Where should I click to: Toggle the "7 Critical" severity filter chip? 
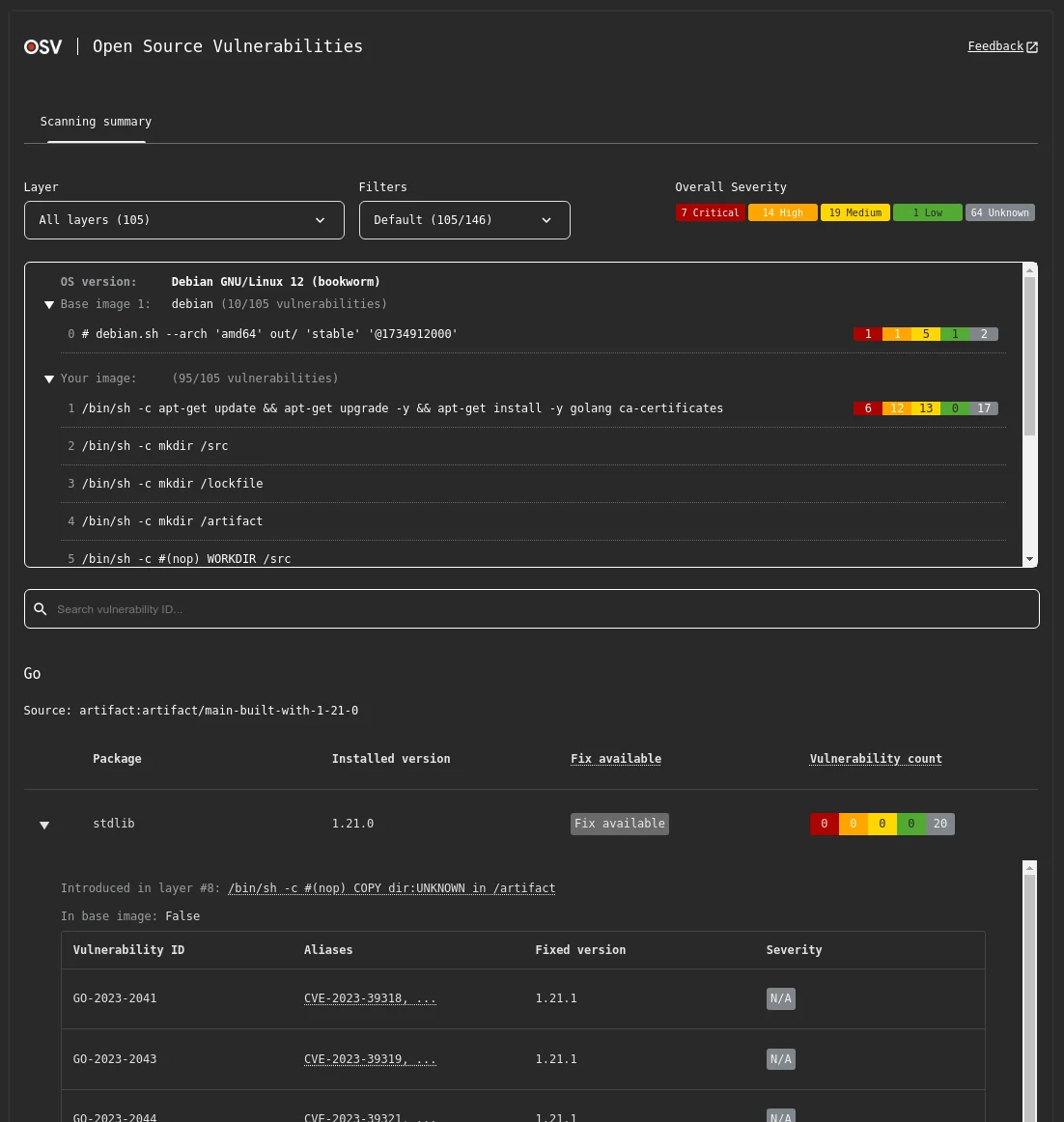coord(710,212)
